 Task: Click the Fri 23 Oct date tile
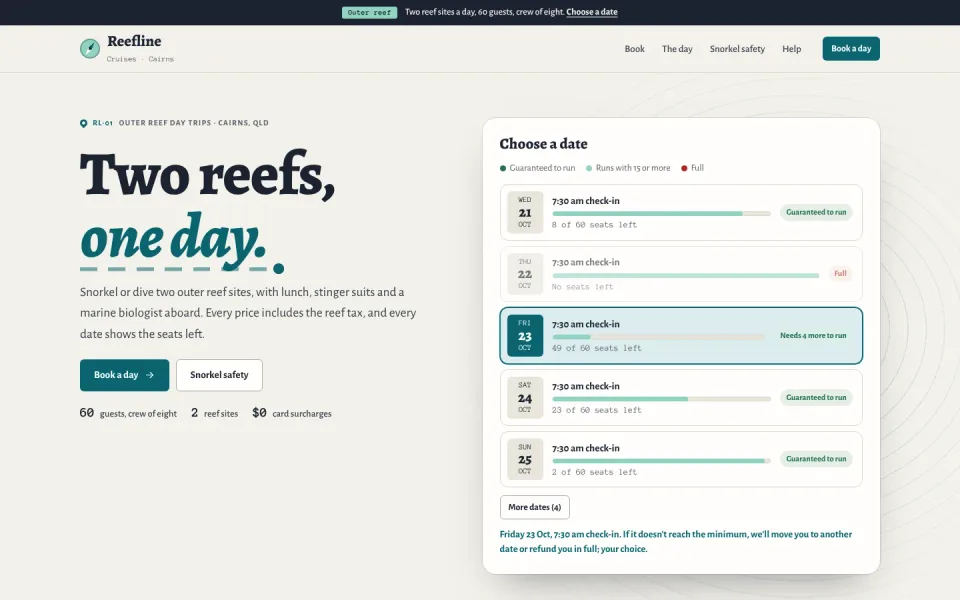click(525, 336)
